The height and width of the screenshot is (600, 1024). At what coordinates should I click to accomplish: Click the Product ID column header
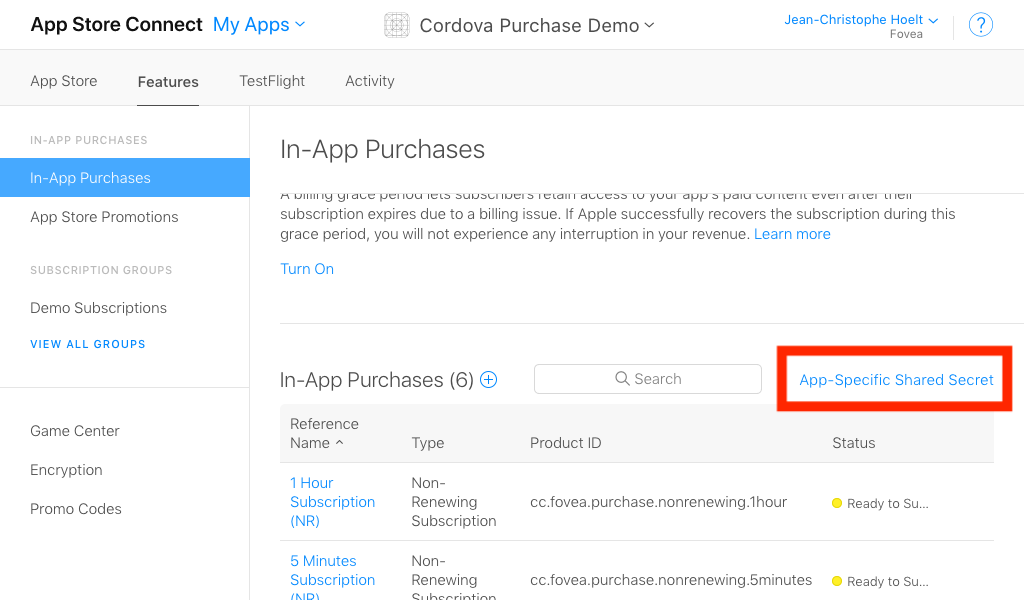(x=566, y=443)
